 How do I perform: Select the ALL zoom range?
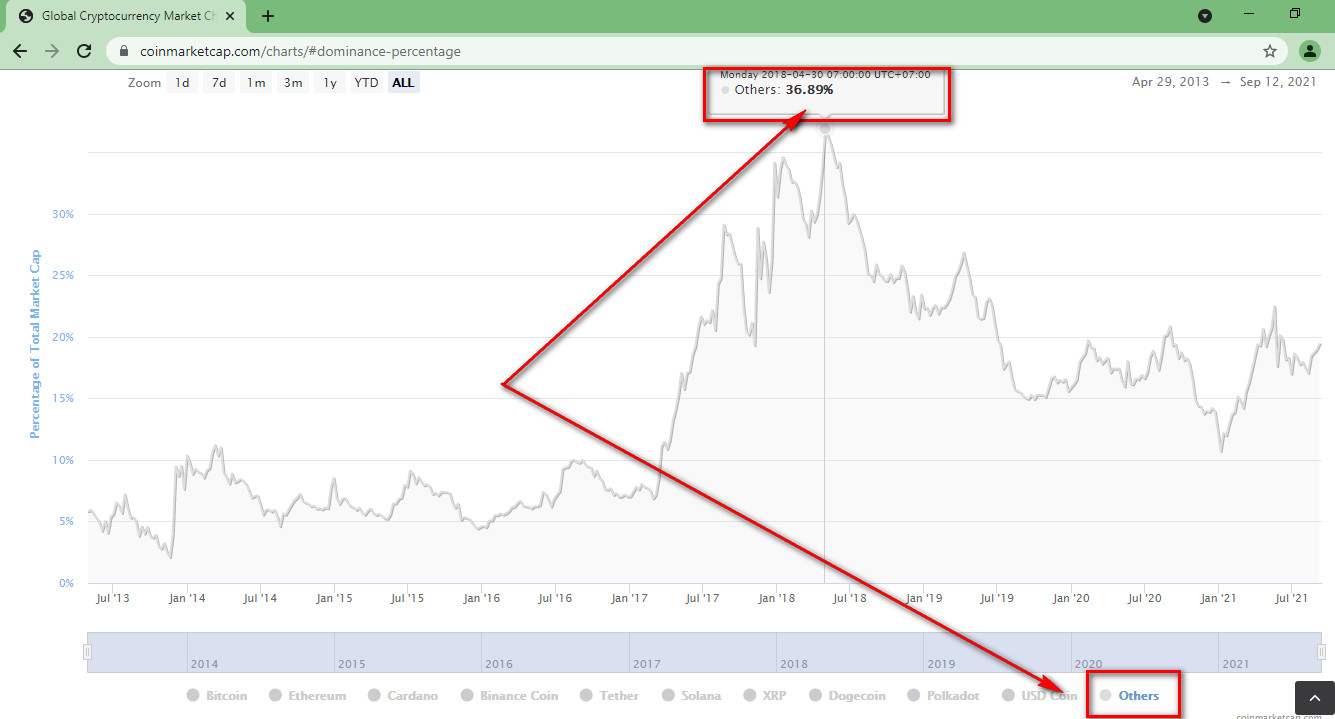point(403,83)
